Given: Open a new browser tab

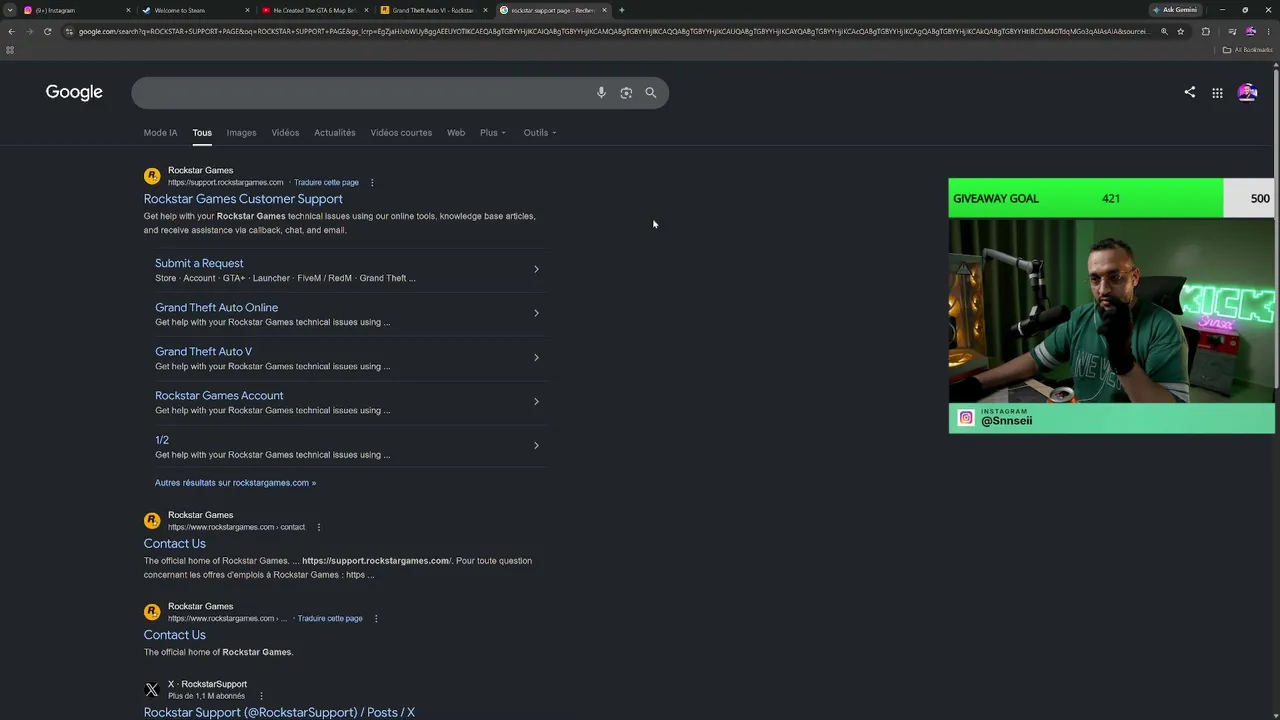Looking at the screenshot, I should tap(622, 10).
